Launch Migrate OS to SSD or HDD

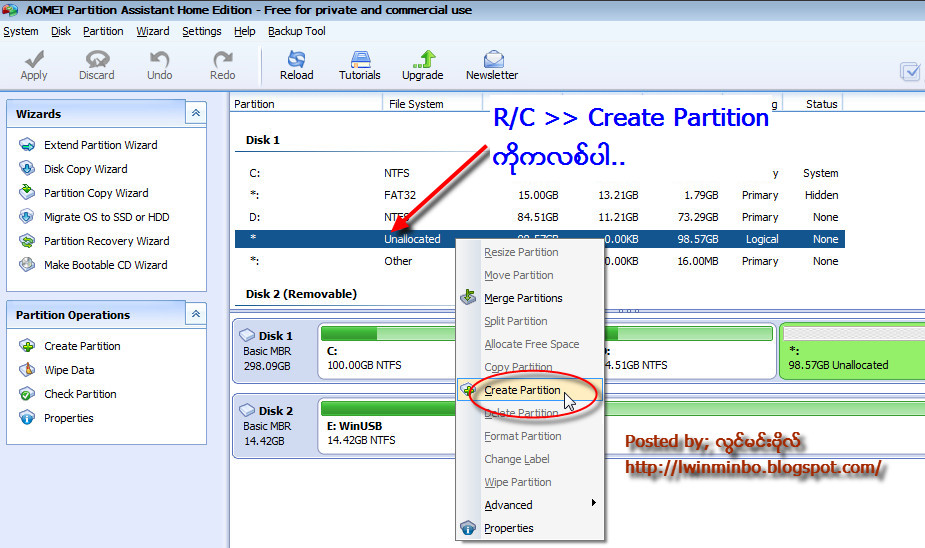pyautogui.click(x=107, y=216)
